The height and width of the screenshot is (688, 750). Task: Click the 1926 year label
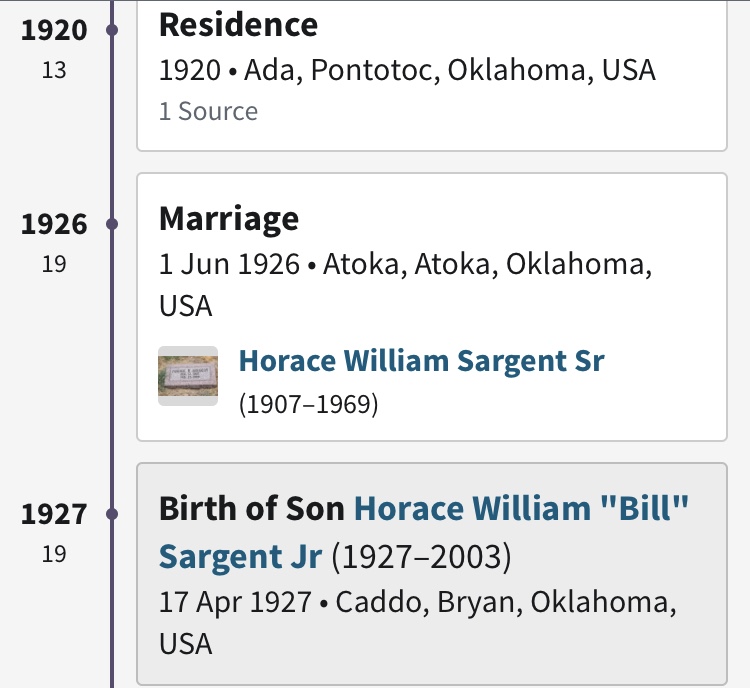click(54, 224)
